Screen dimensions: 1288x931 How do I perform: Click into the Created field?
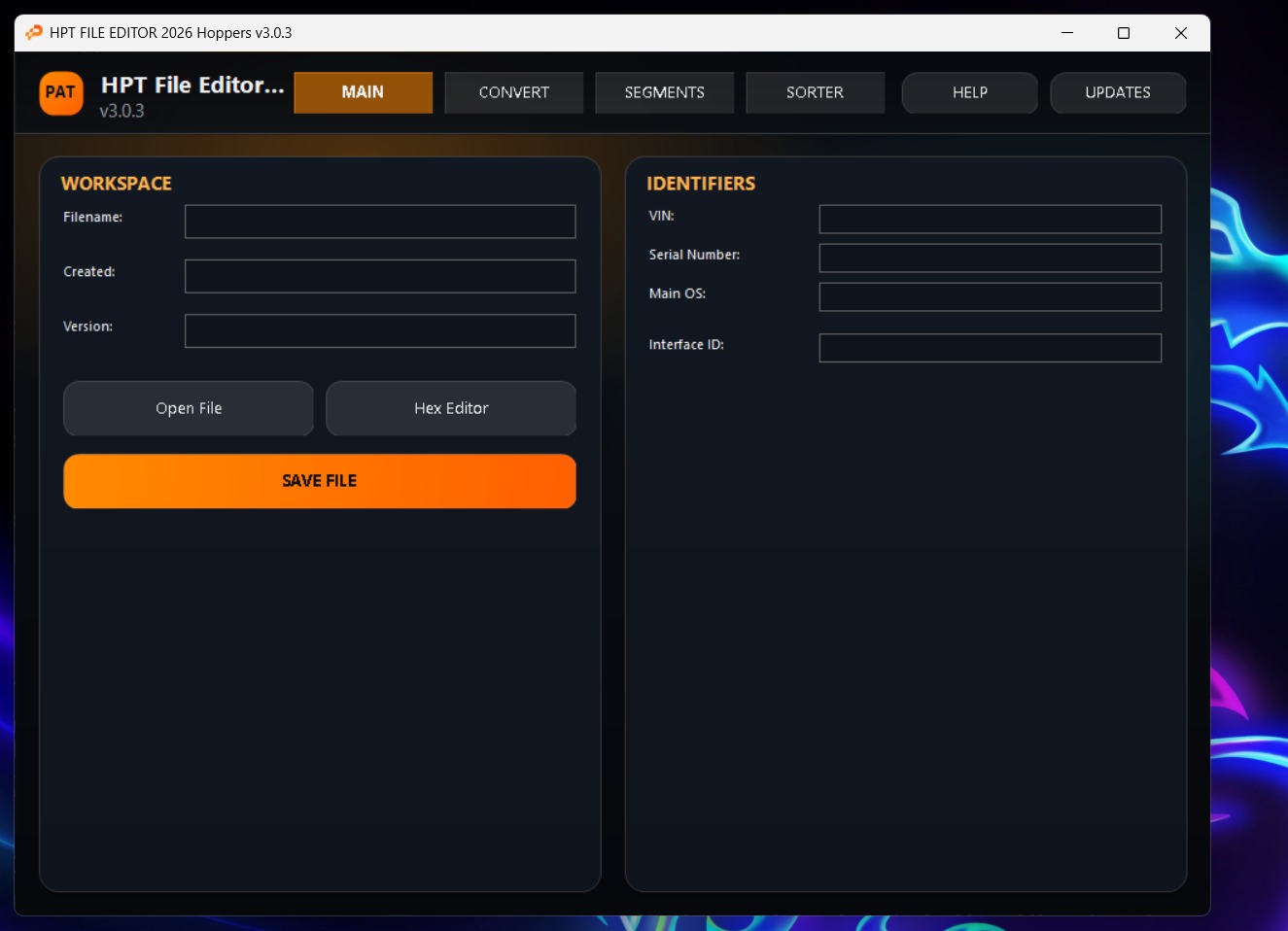point(380,276)
